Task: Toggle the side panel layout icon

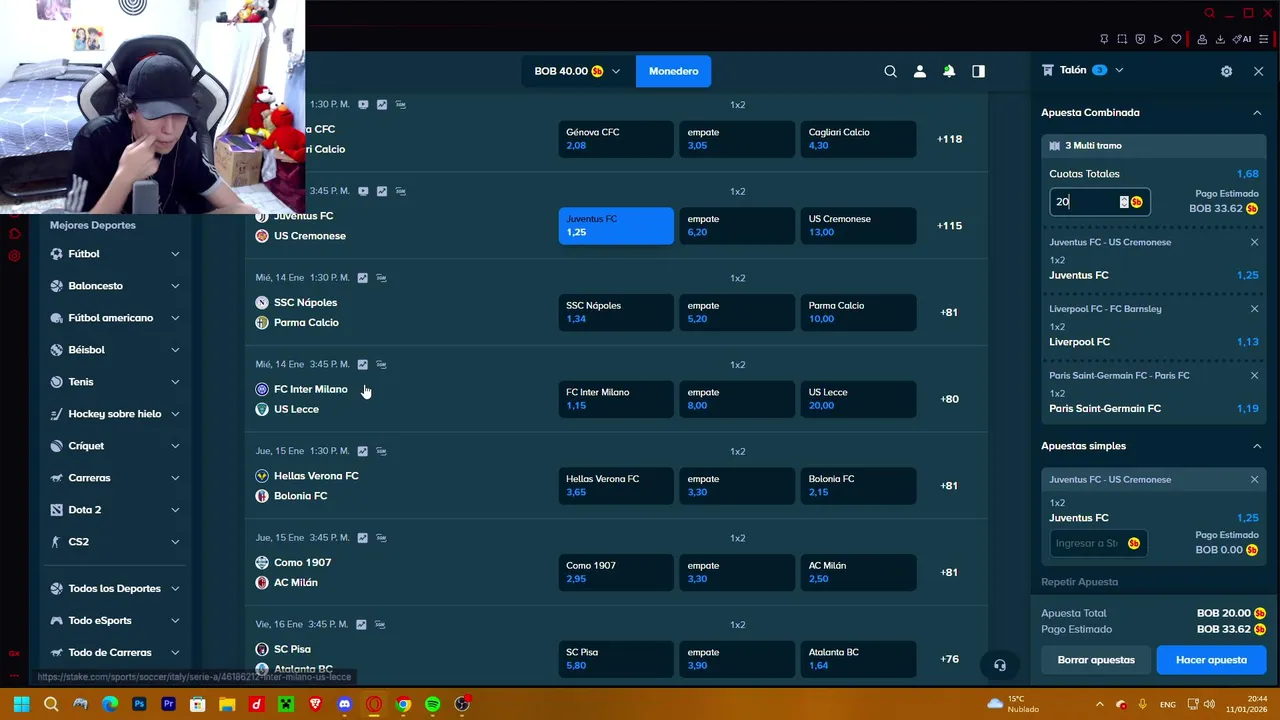Action: point(978,71)
